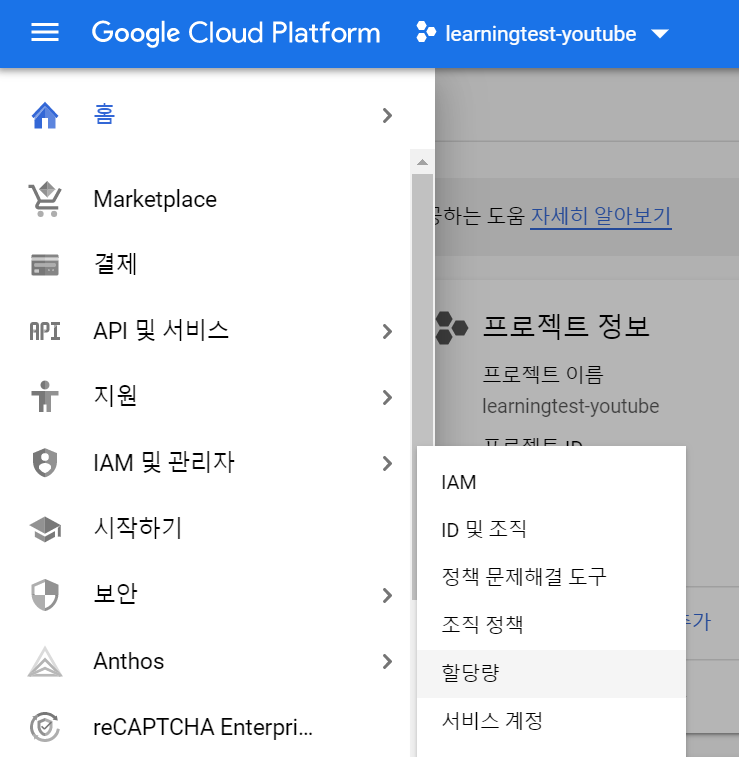Click the 지원 support person icon
Viewport: 739px width, 757px height.
point(45,397)
